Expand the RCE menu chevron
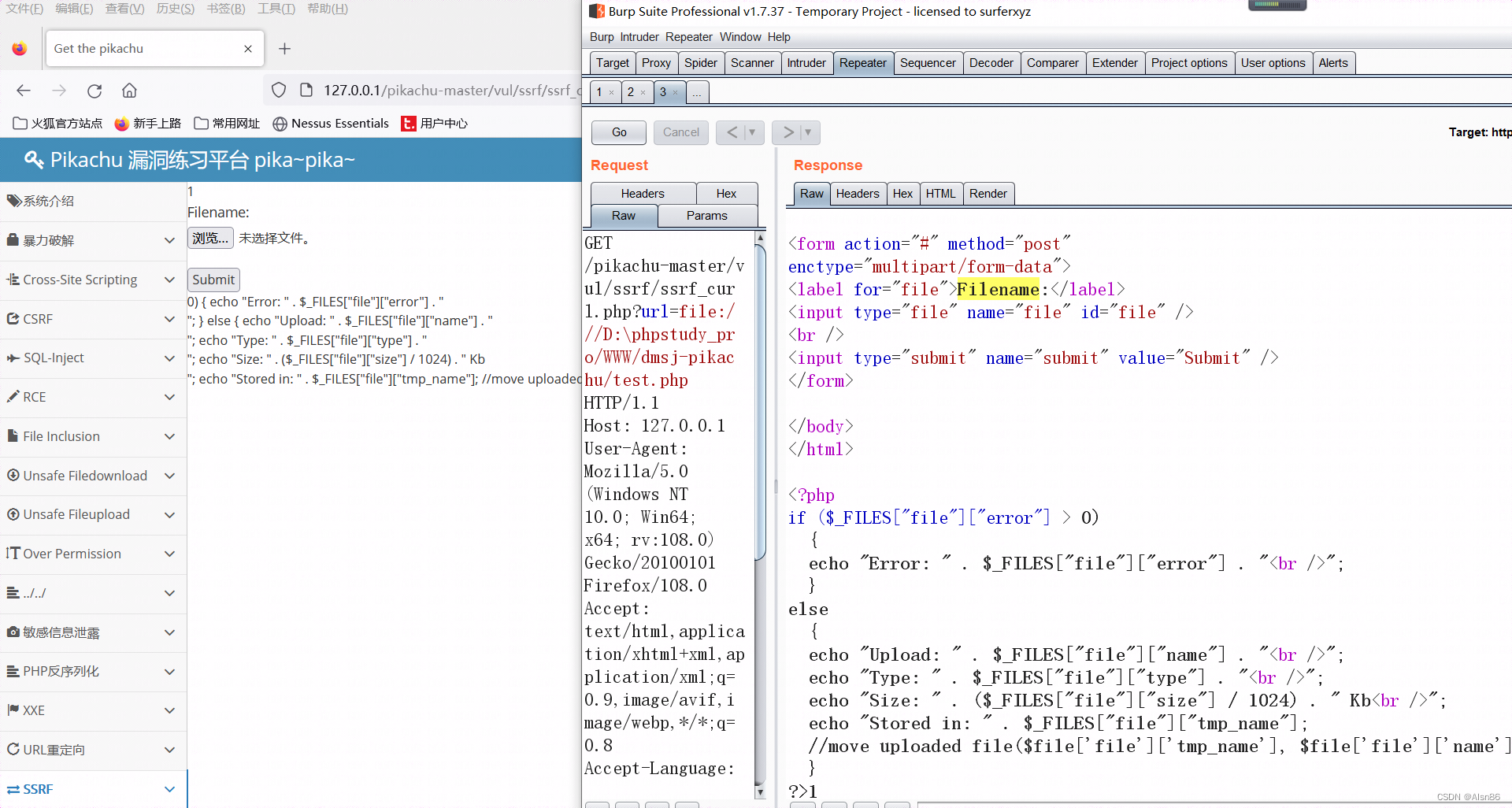 point(169,397)
